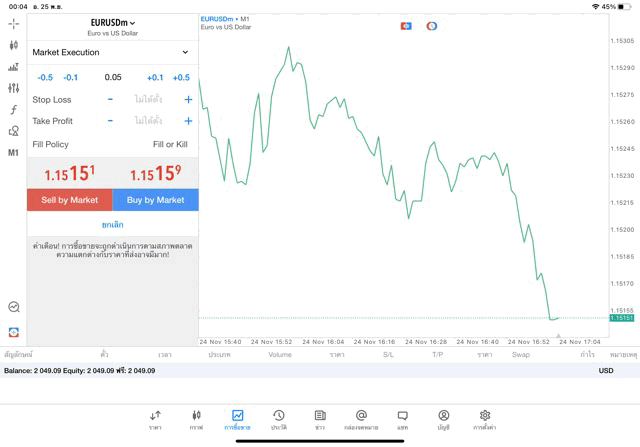The height and width of the screenshot is (447, 640).
Task: Click the red-blue square icon above the chart
Action: pos(406,26)
